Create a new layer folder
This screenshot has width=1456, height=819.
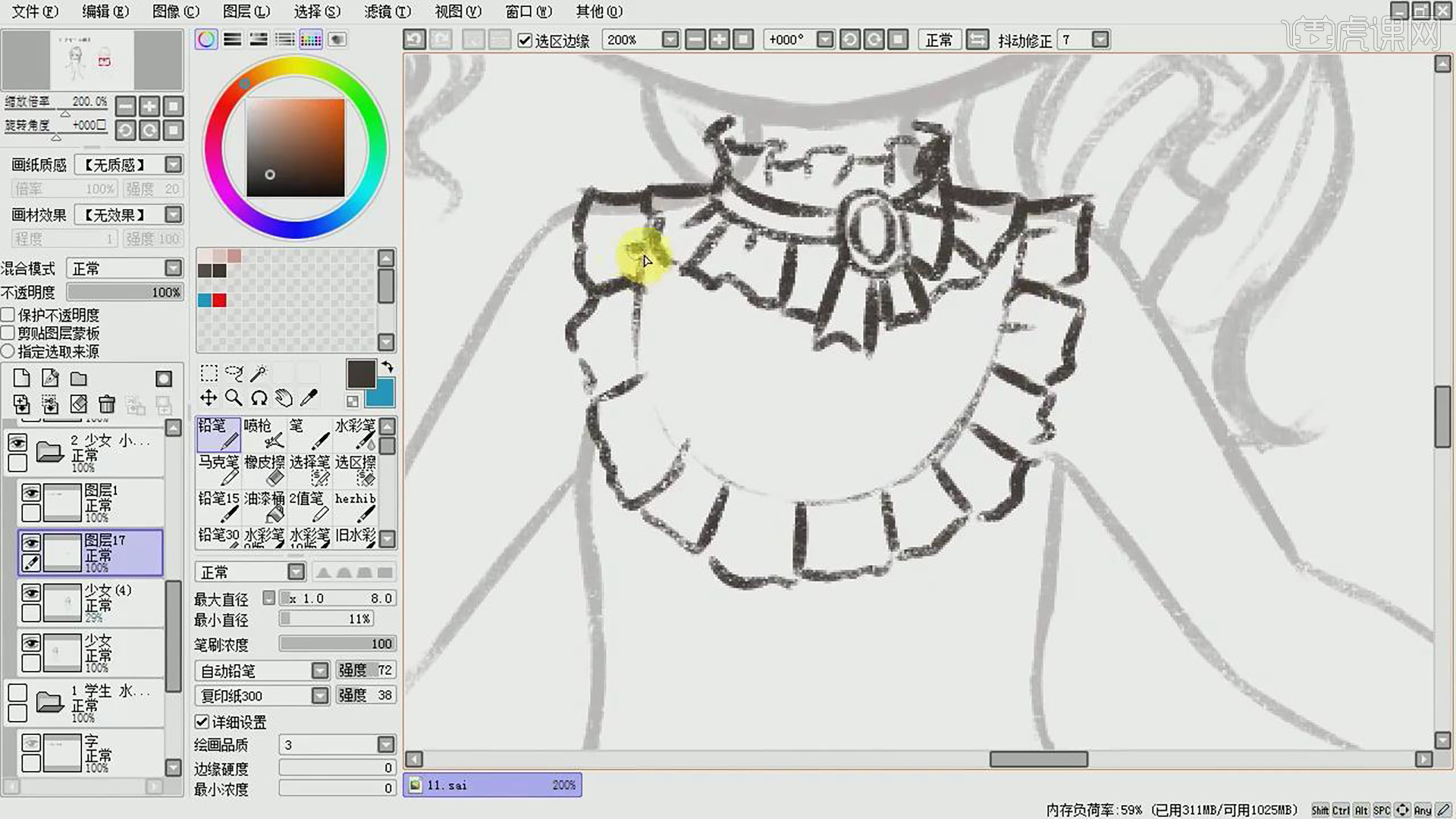[x=79, y=378]
